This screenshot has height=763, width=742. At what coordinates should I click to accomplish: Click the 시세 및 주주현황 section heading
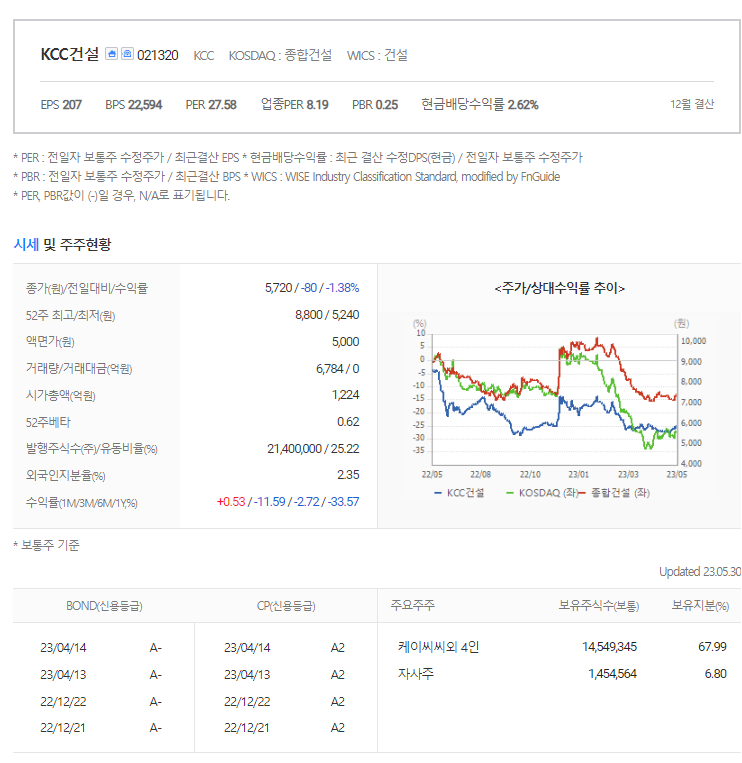(x=62, y=244)
